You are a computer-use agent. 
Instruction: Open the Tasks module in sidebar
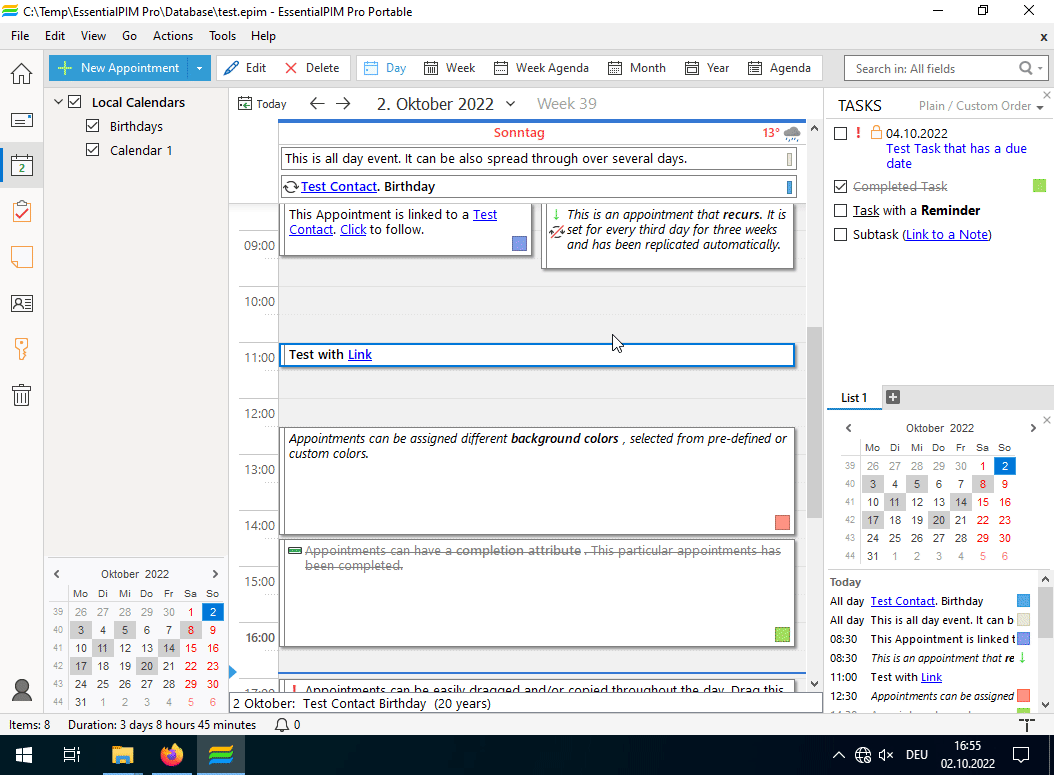(x=22, y=211)
